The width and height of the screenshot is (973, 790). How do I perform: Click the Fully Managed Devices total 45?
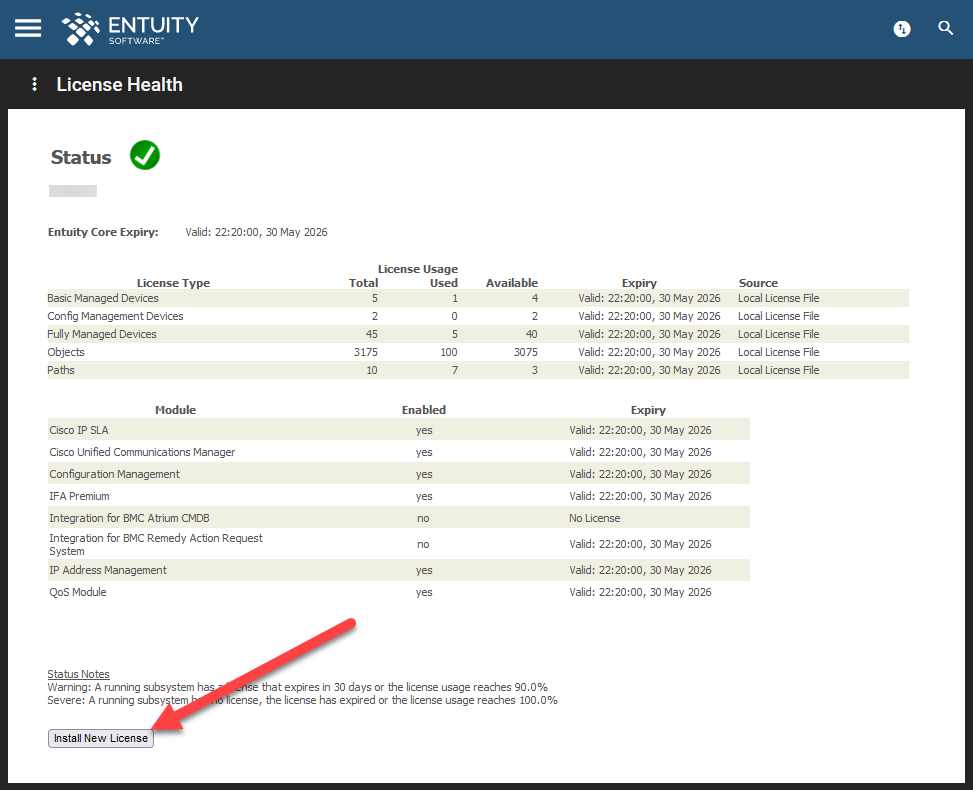[x=372, y=334]
